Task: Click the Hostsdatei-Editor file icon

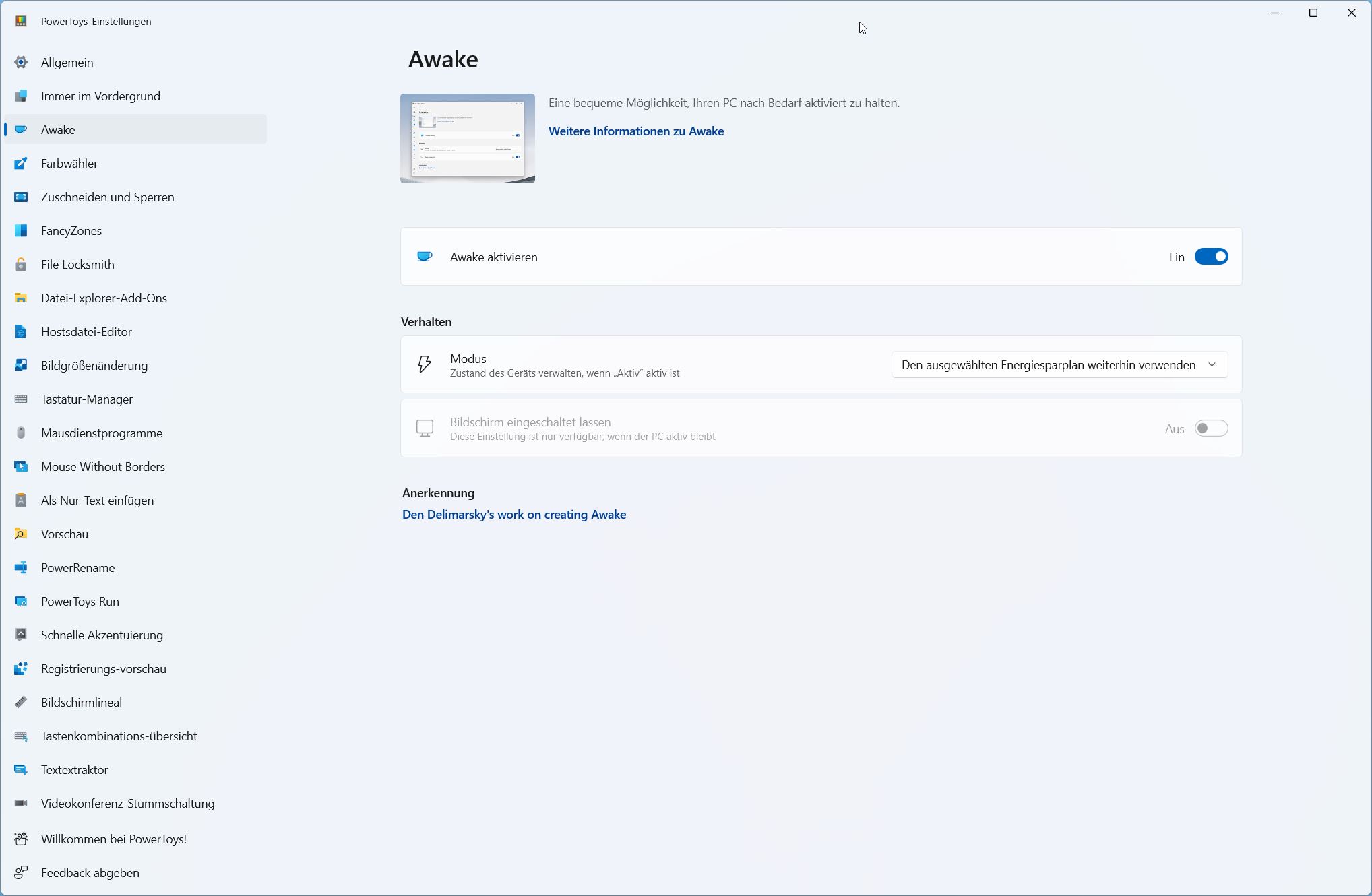Action: (x=21, y=332)
